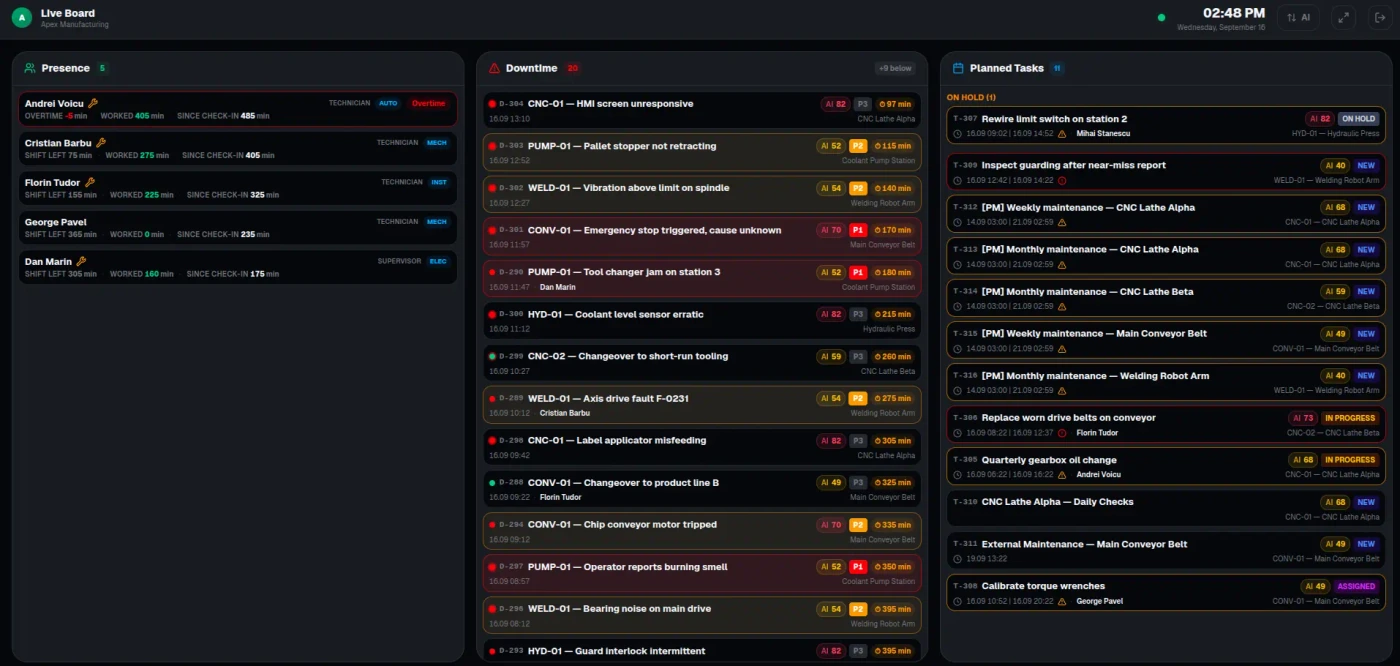Click the red status dot on D-301

(492, 230)
